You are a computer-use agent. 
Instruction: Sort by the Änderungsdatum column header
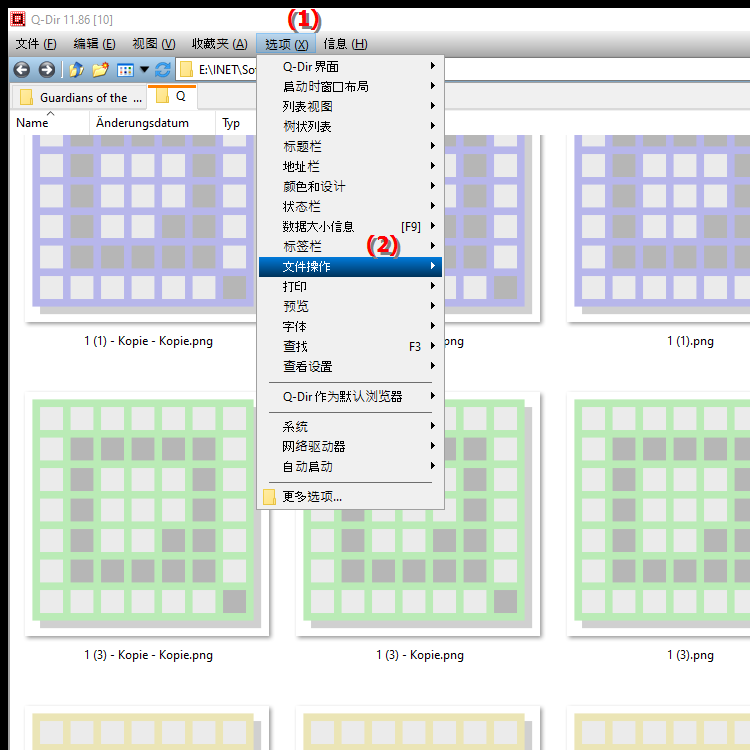coord(152,123)
